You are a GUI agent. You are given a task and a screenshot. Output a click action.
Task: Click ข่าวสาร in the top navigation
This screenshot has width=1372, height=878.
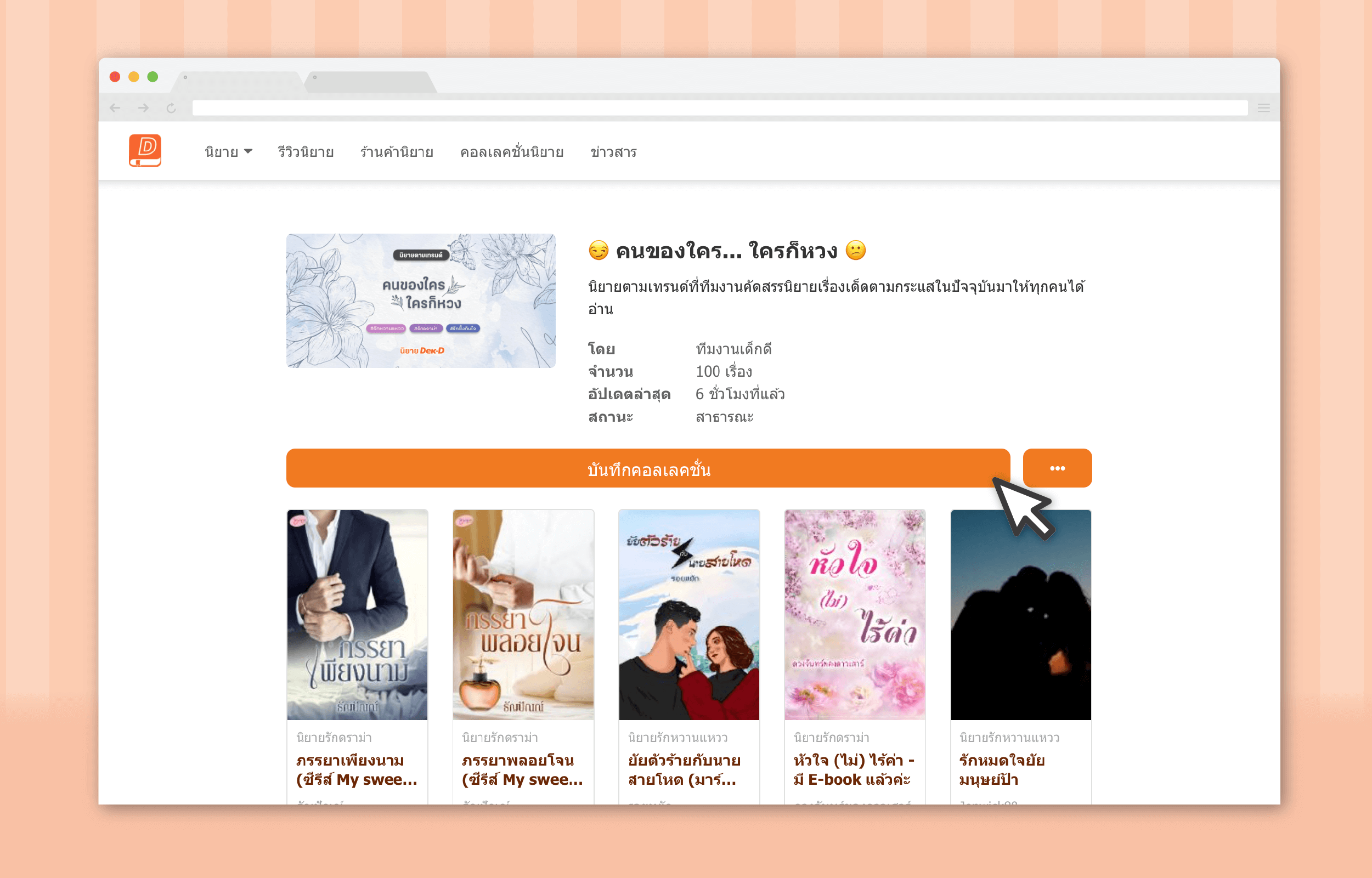613,152
